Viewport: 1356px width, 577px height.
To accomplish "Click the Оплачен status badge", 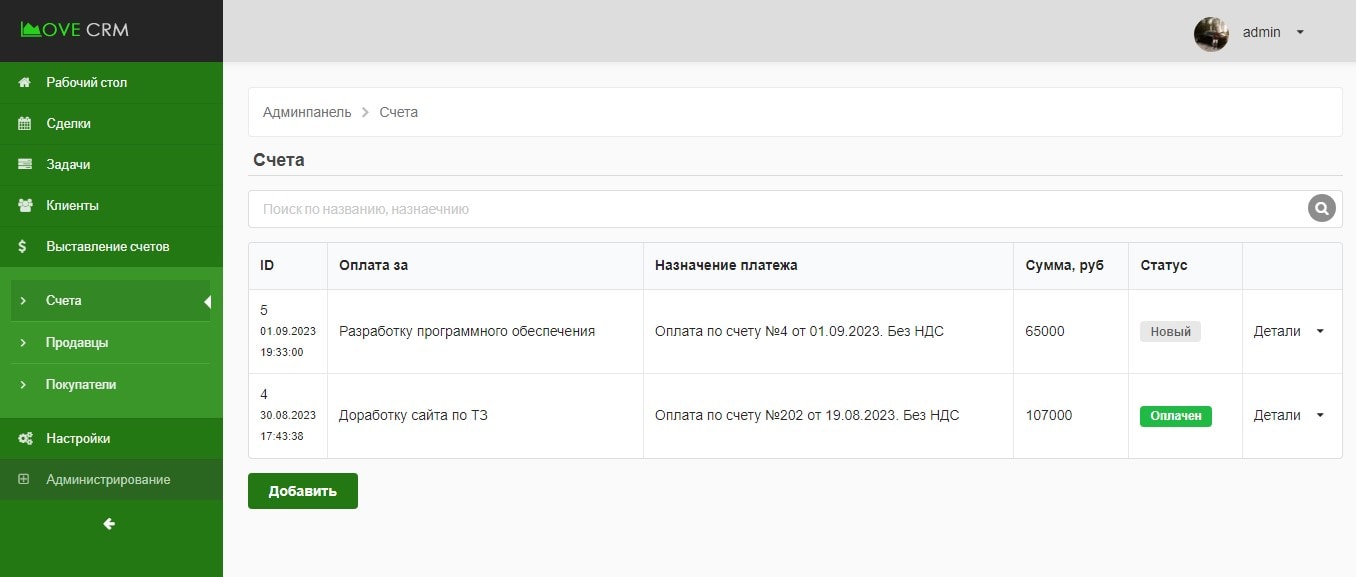I will [1175, 416].
